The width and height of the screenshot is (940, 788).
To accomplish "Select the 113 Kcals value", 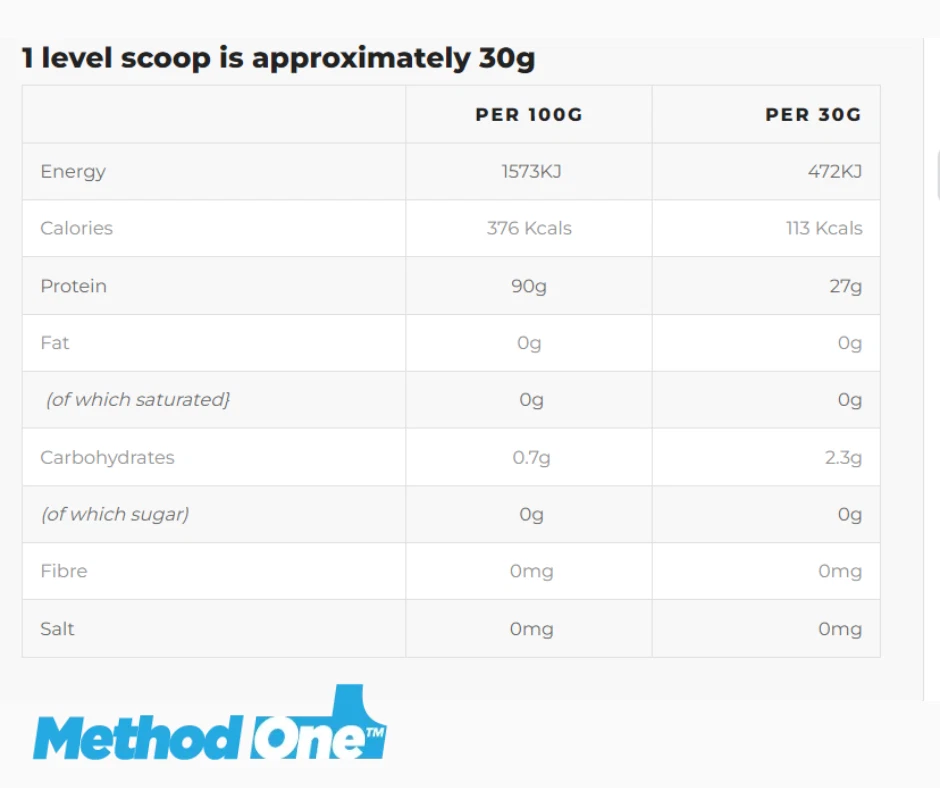I will click(823, 228).
